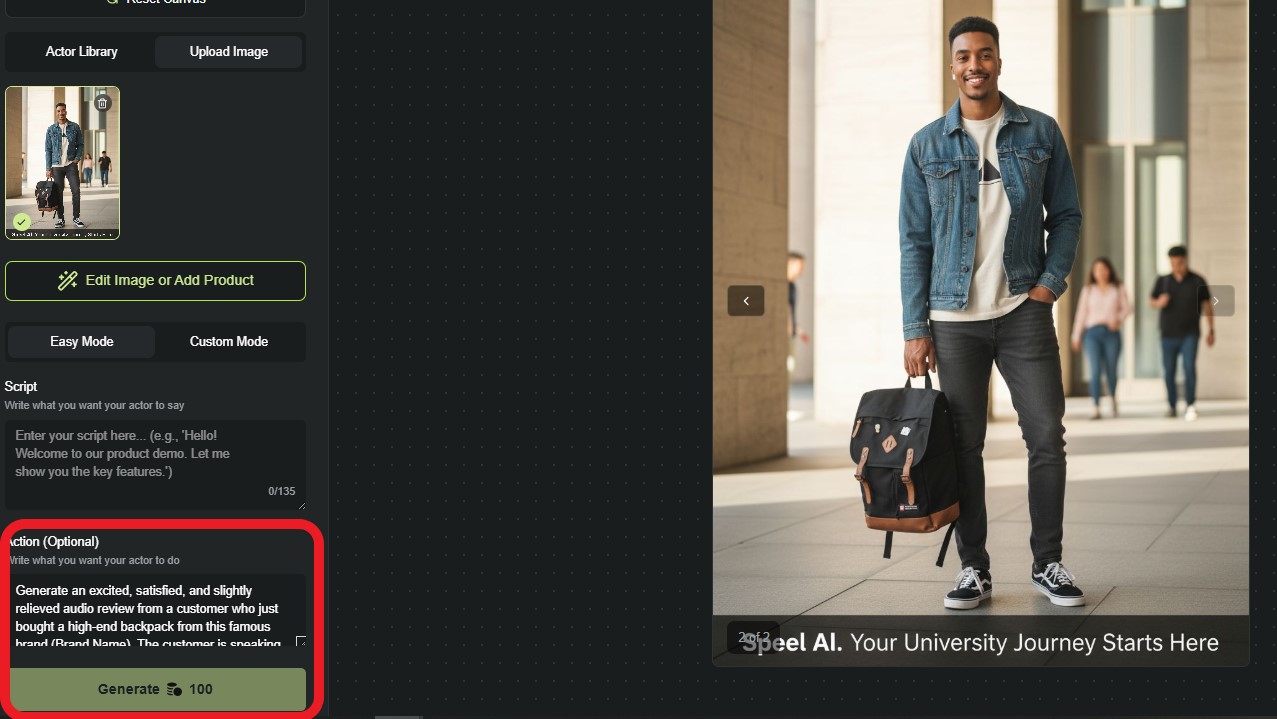Grab the Action field resize handle
The width and height of the screenshot is (1277, 719).
tap(300, 641)
